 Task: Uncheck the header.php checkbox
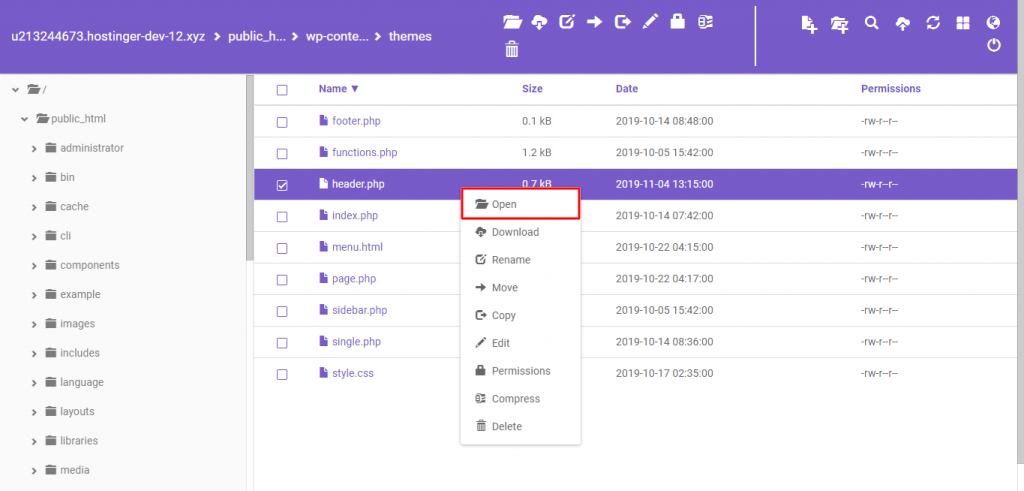282,185
